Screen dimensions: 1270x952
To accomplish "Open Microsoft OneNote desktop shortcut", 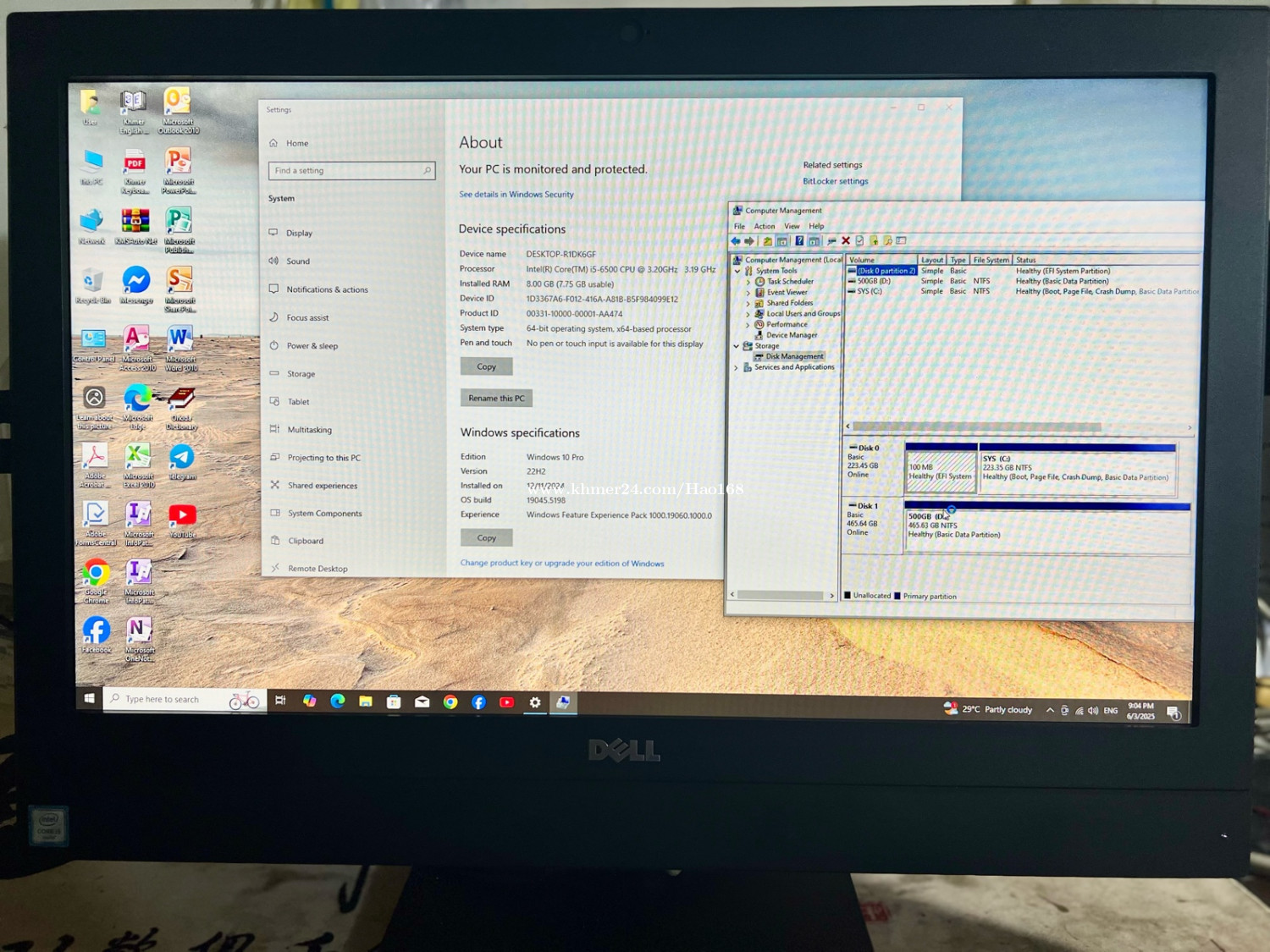I will (x=139, y=639).
